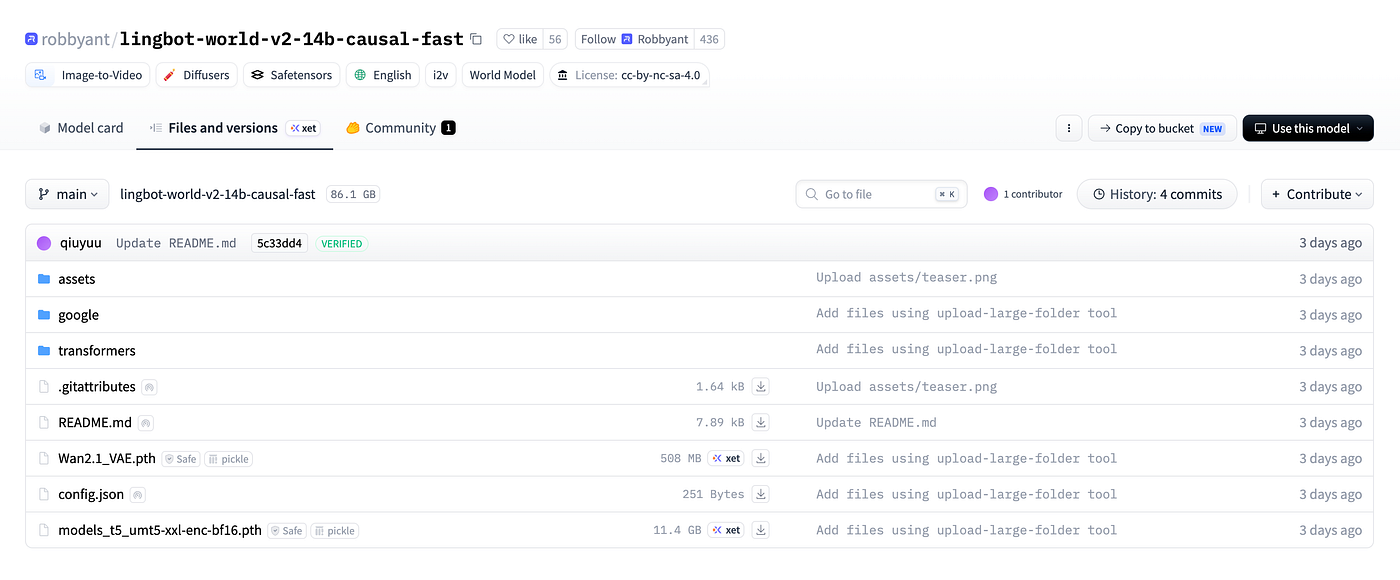Open the 56 likes count
Screen dimensions: 1400x580
(555, 39)
